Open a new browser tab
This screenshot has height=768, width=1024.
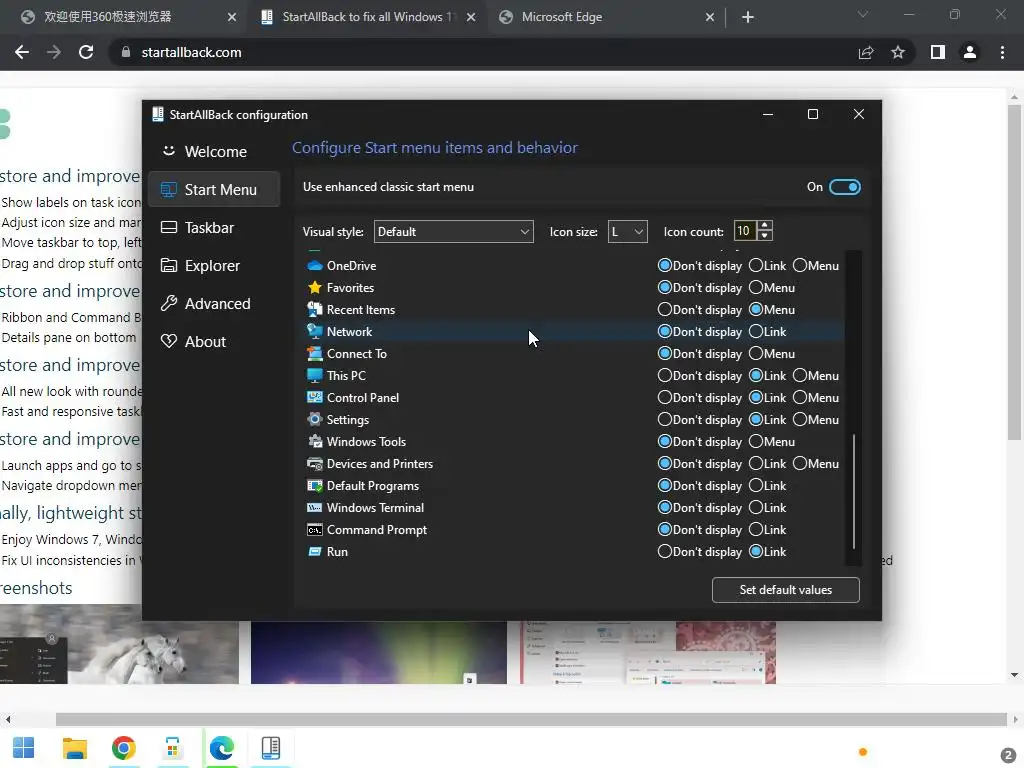(x=748, y=18)
